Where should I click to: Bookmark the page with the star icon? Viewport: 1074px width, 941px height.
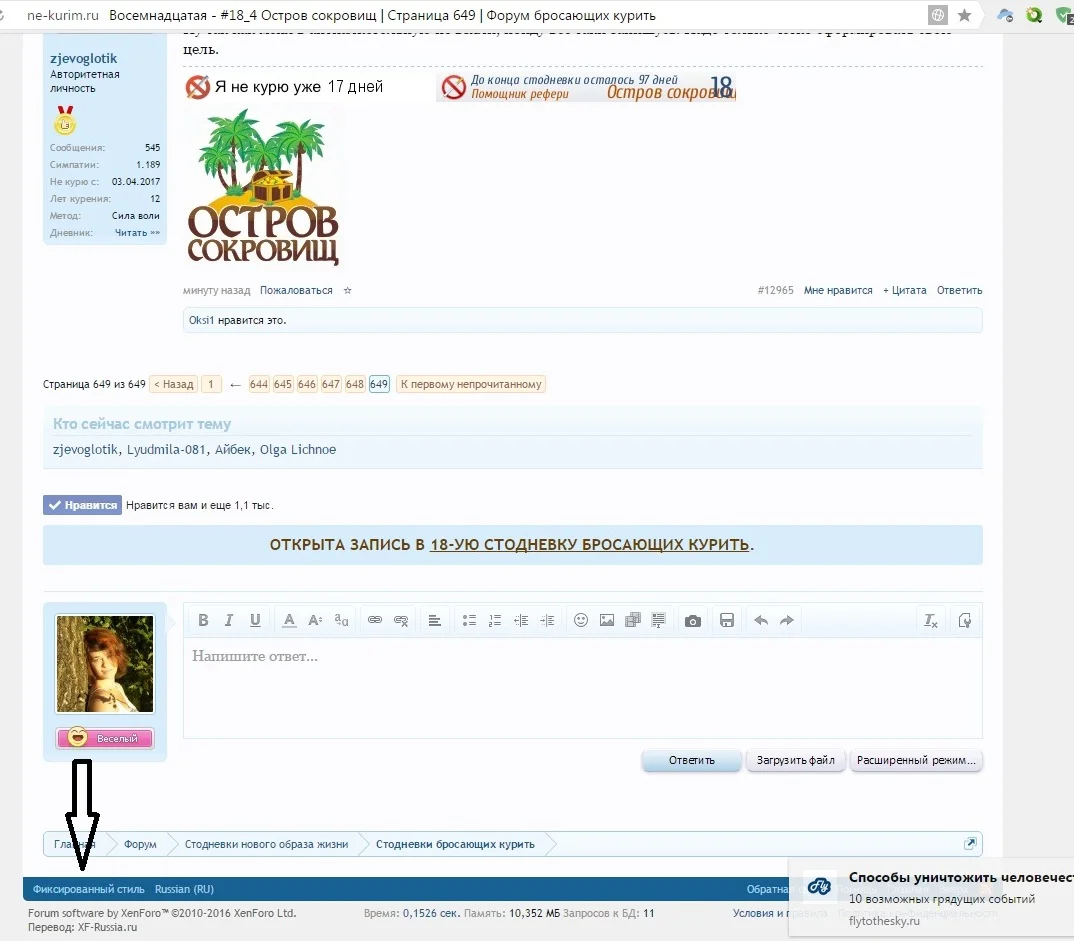pos(964,15)
